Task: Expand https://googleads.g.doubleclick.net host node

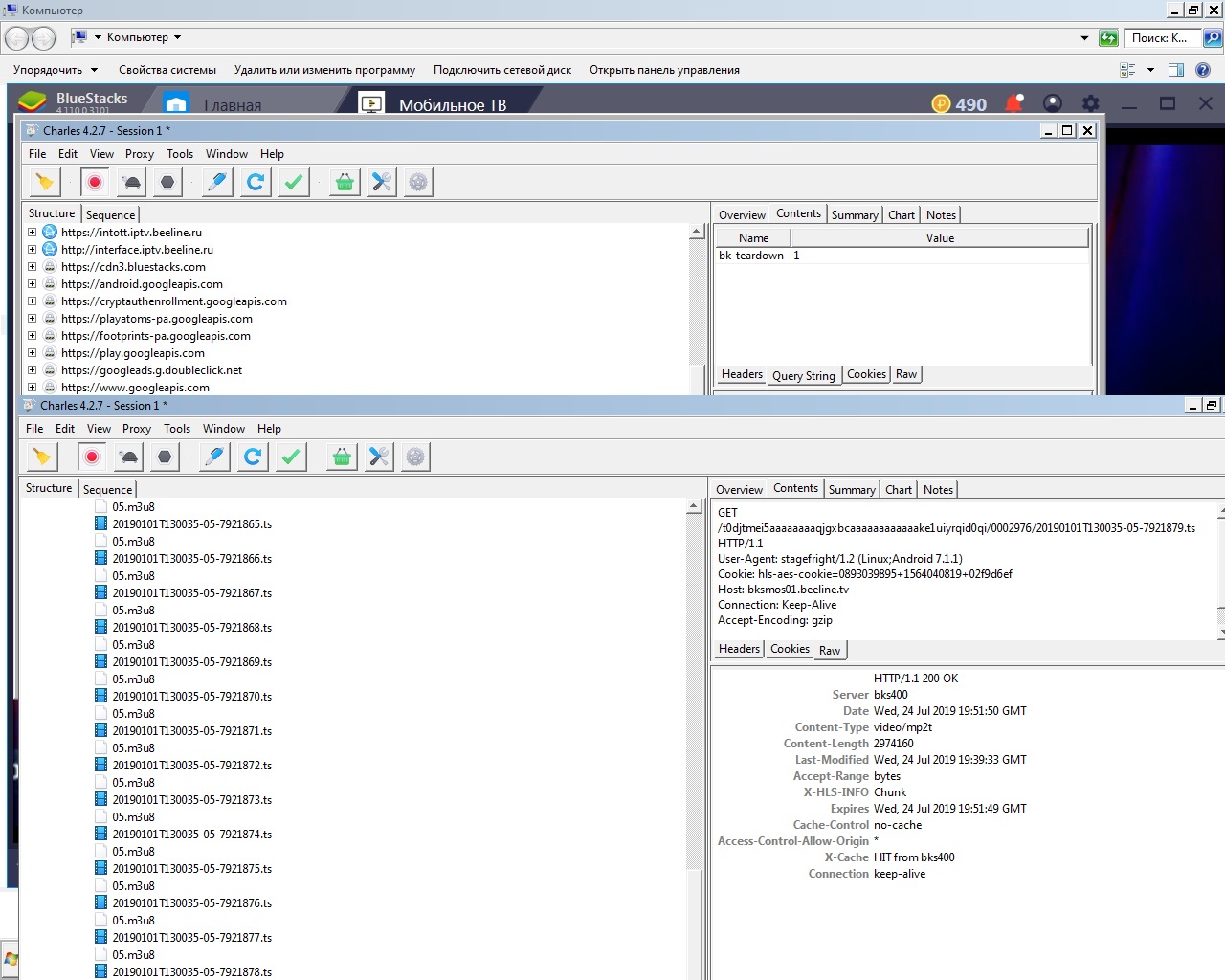Action: pyautogui.click(x=32, y=370)
